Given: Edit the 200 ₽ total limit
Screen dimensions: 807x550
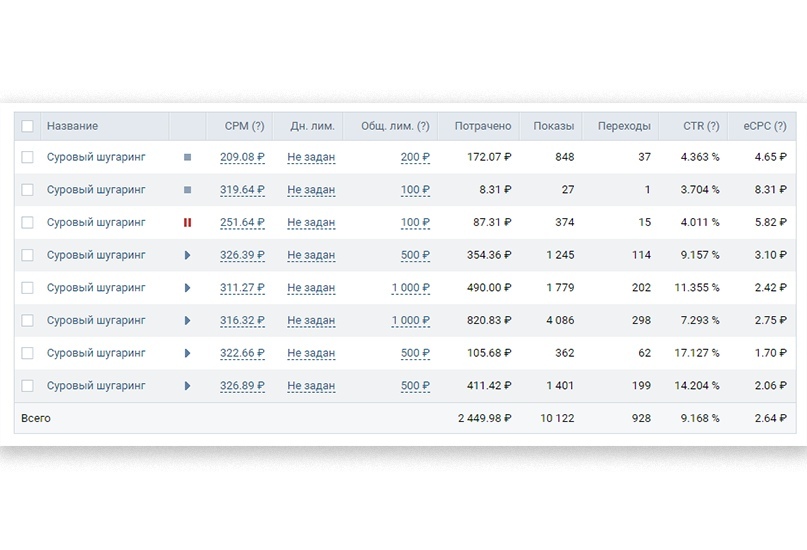Looking at the screenshot, I should click(415, 157).
